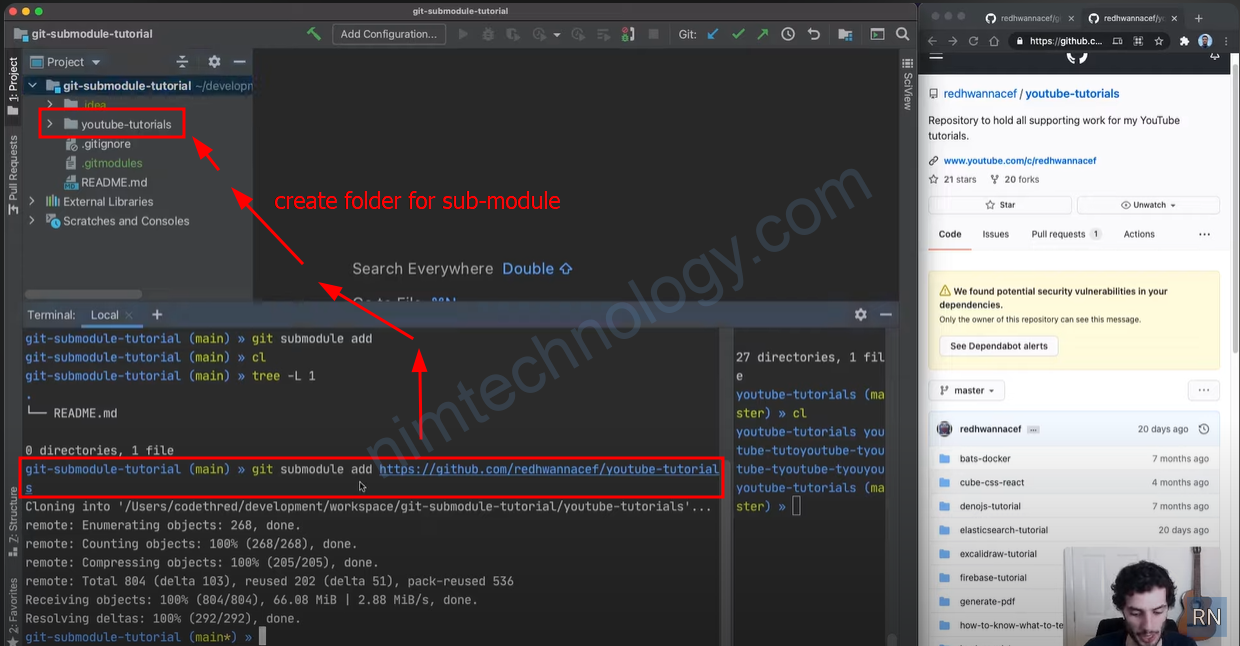Open the Unwatch dropdown
This screenshot has width=1240, height=646.
1148,205
